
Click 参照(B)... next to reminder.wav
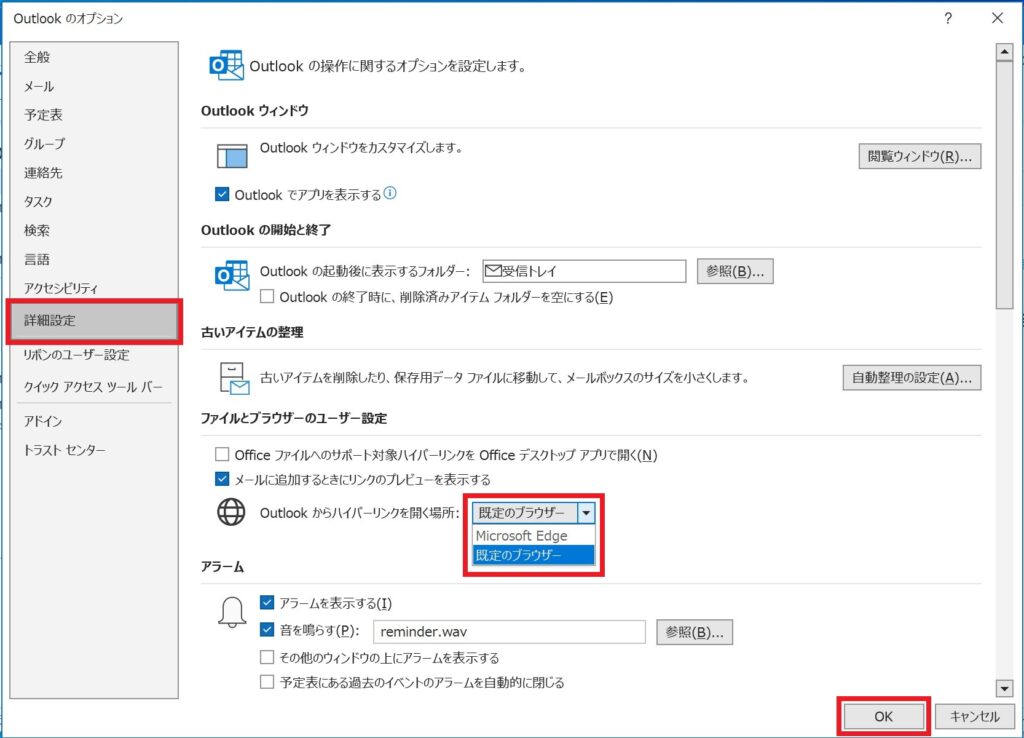[x=694, y=632]
